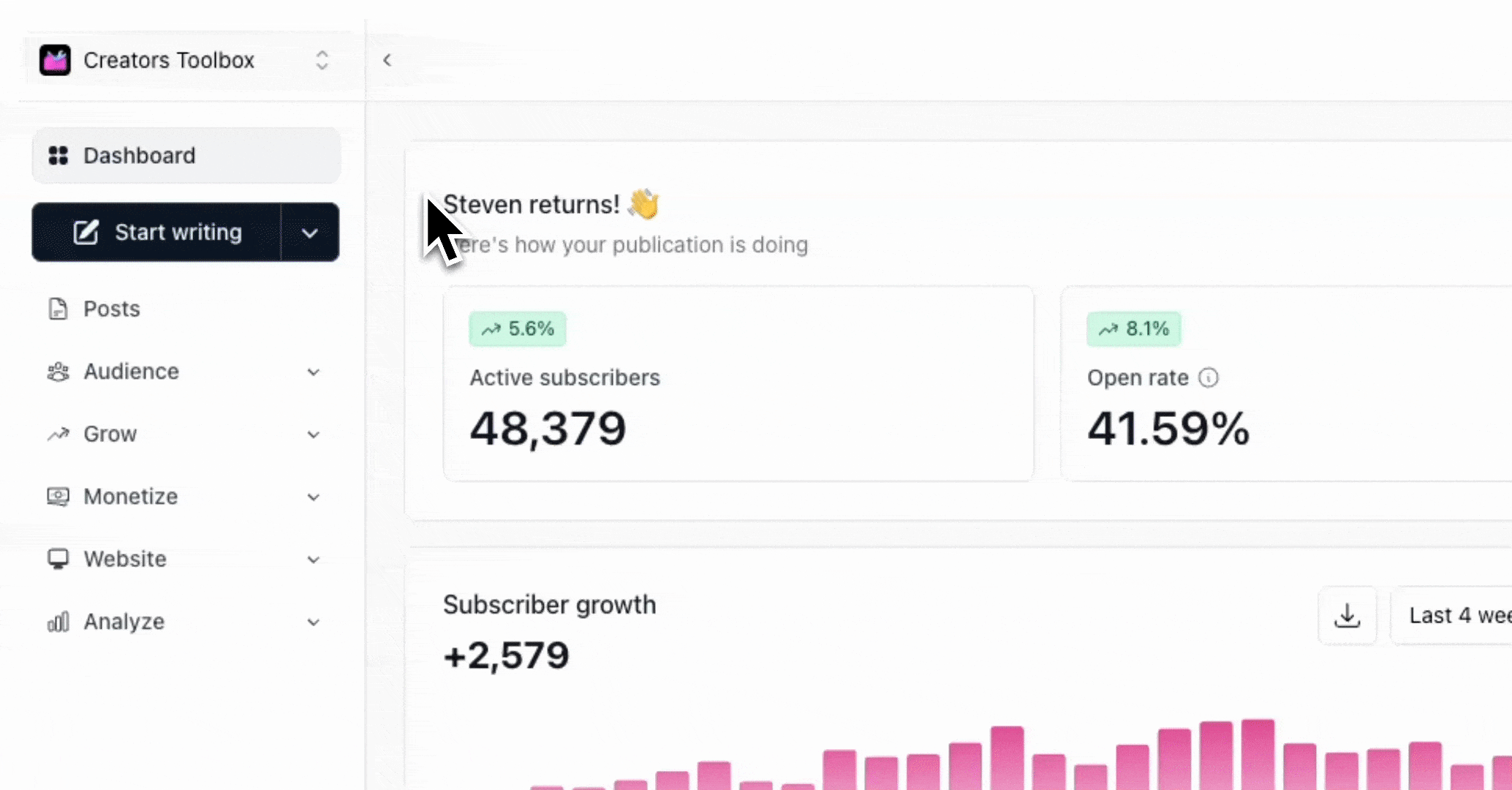
Task: Click the tallest bar in growth chart
Action: pos(1258,754)
